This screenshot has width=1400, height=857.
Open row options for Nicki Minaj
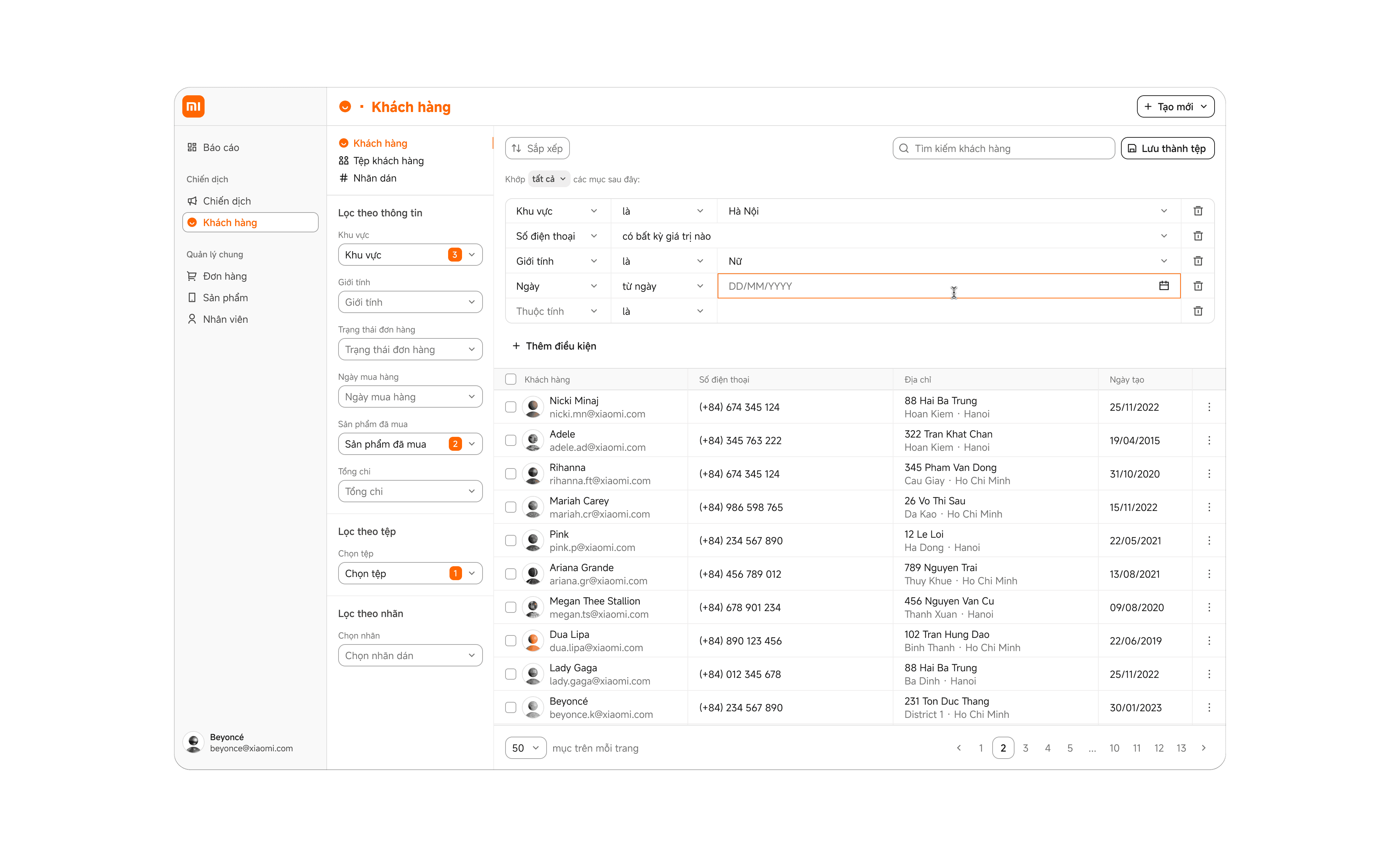(1209, 407)
